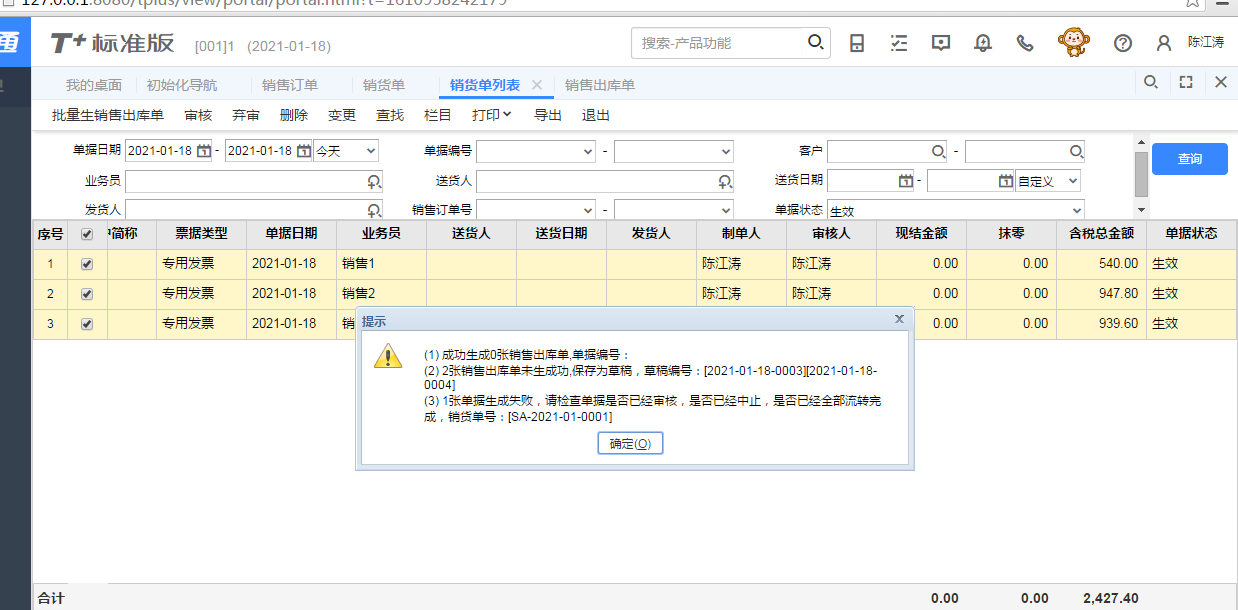Uncheck the checkbox for row 2 (销售2)
1238x610 pixels.
[87, 294]
